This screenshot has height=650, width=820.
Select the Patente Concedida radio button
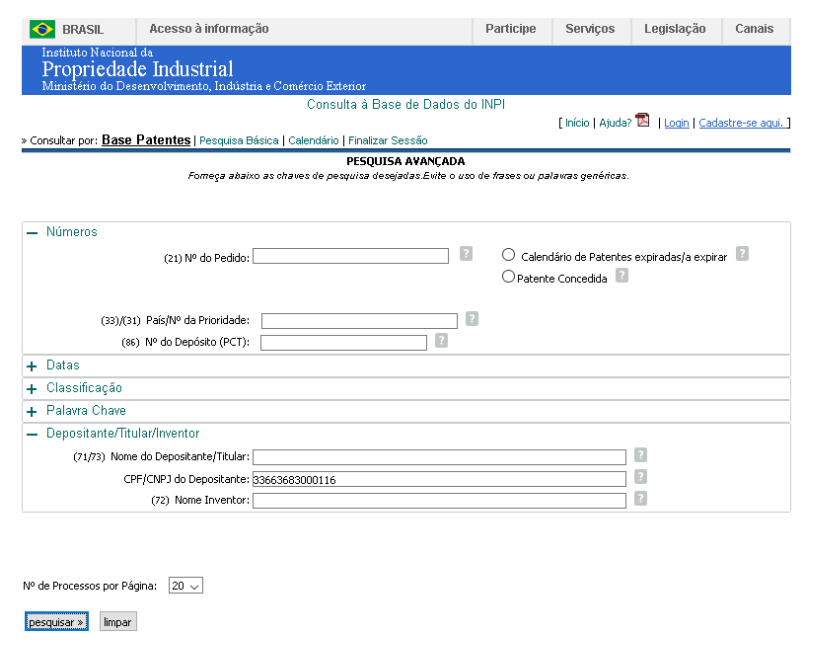point(509,277)
